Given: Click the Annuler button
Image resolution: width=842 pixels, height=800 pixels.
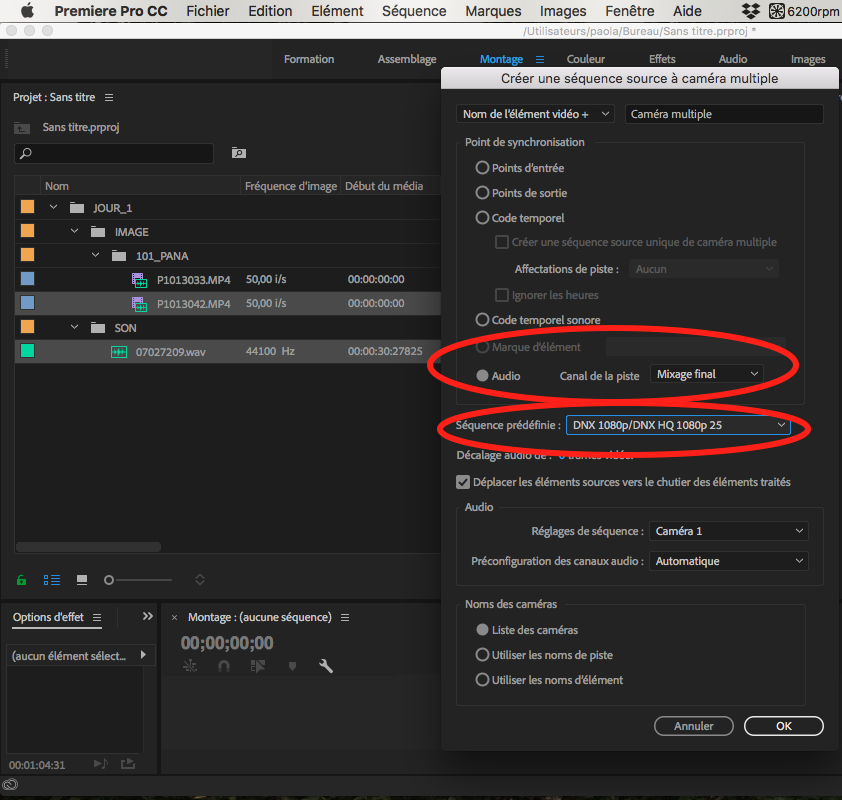Looking at the screenshot, I should 693,726.
